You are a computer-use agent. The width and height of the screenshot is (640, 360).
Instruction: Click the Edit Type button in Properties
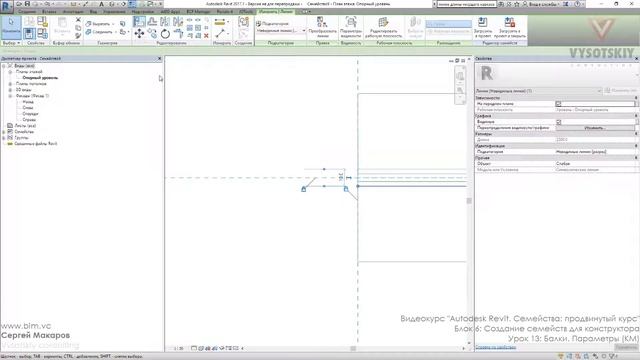[x=621, y=91]
